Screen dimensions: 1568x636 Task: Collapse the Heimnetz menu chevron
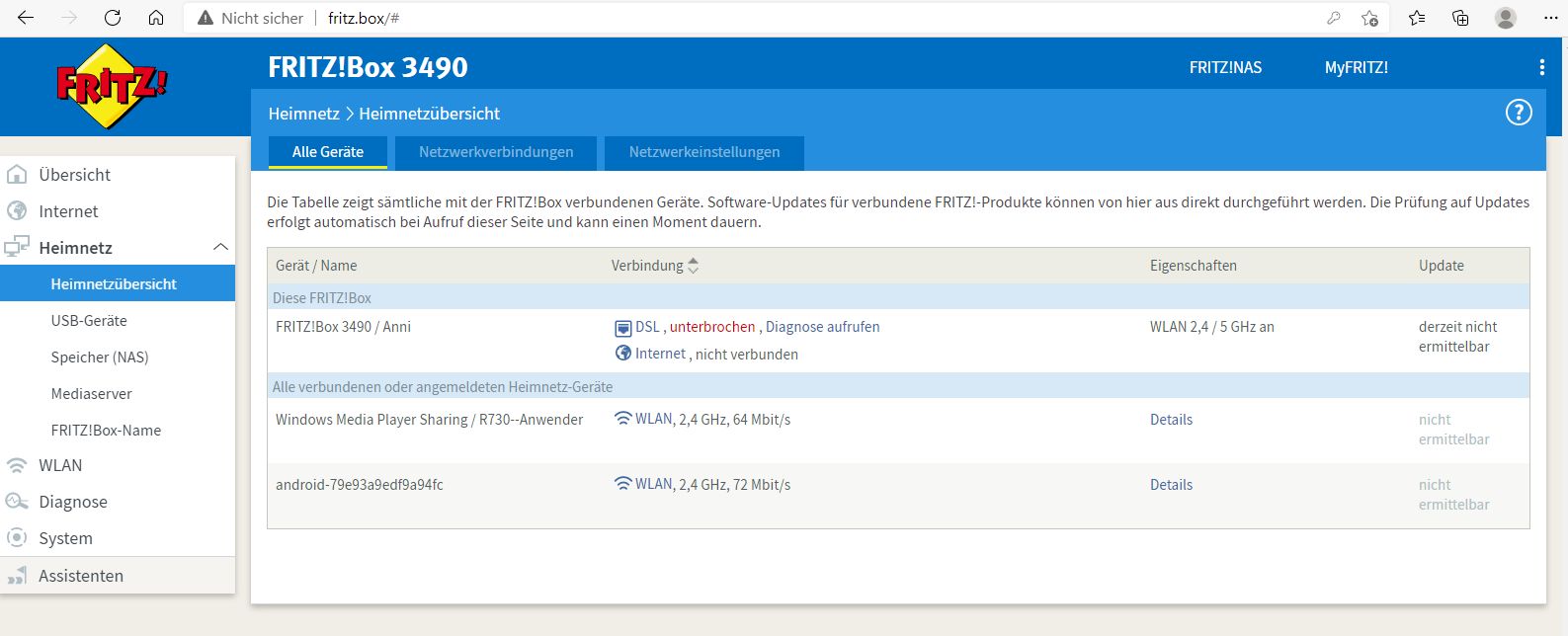(220, 247)
